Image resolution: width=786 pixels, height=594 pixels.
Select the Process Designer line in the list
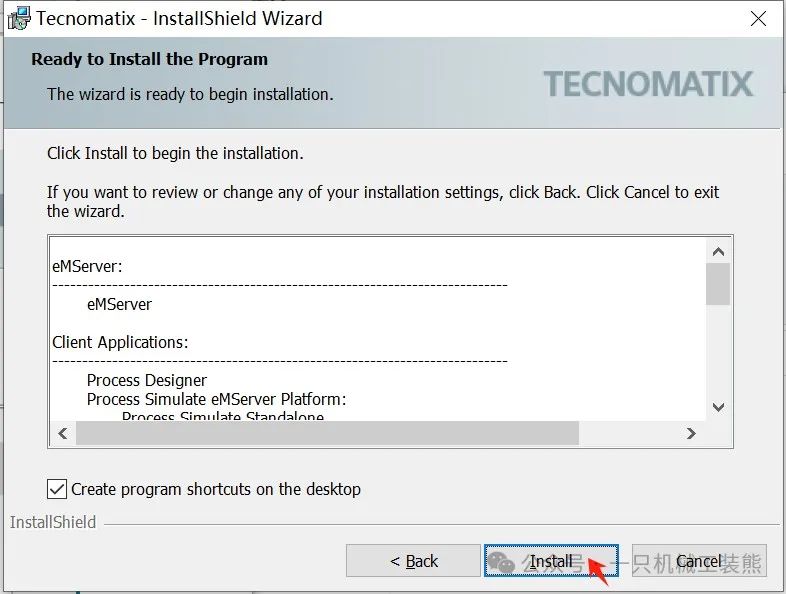[x=147, y=380]
